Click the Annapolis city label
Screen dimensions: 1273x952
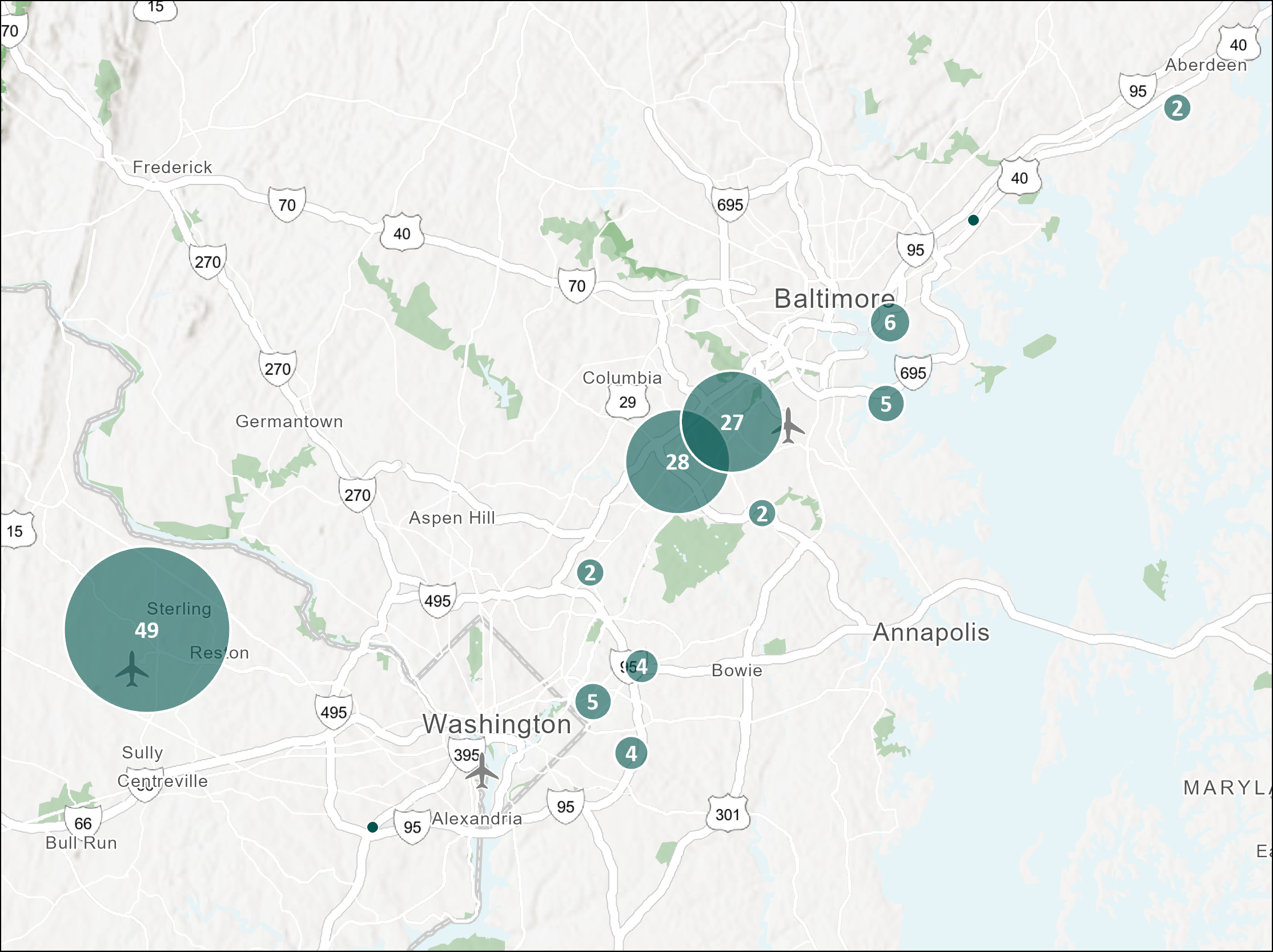(930, 632)
